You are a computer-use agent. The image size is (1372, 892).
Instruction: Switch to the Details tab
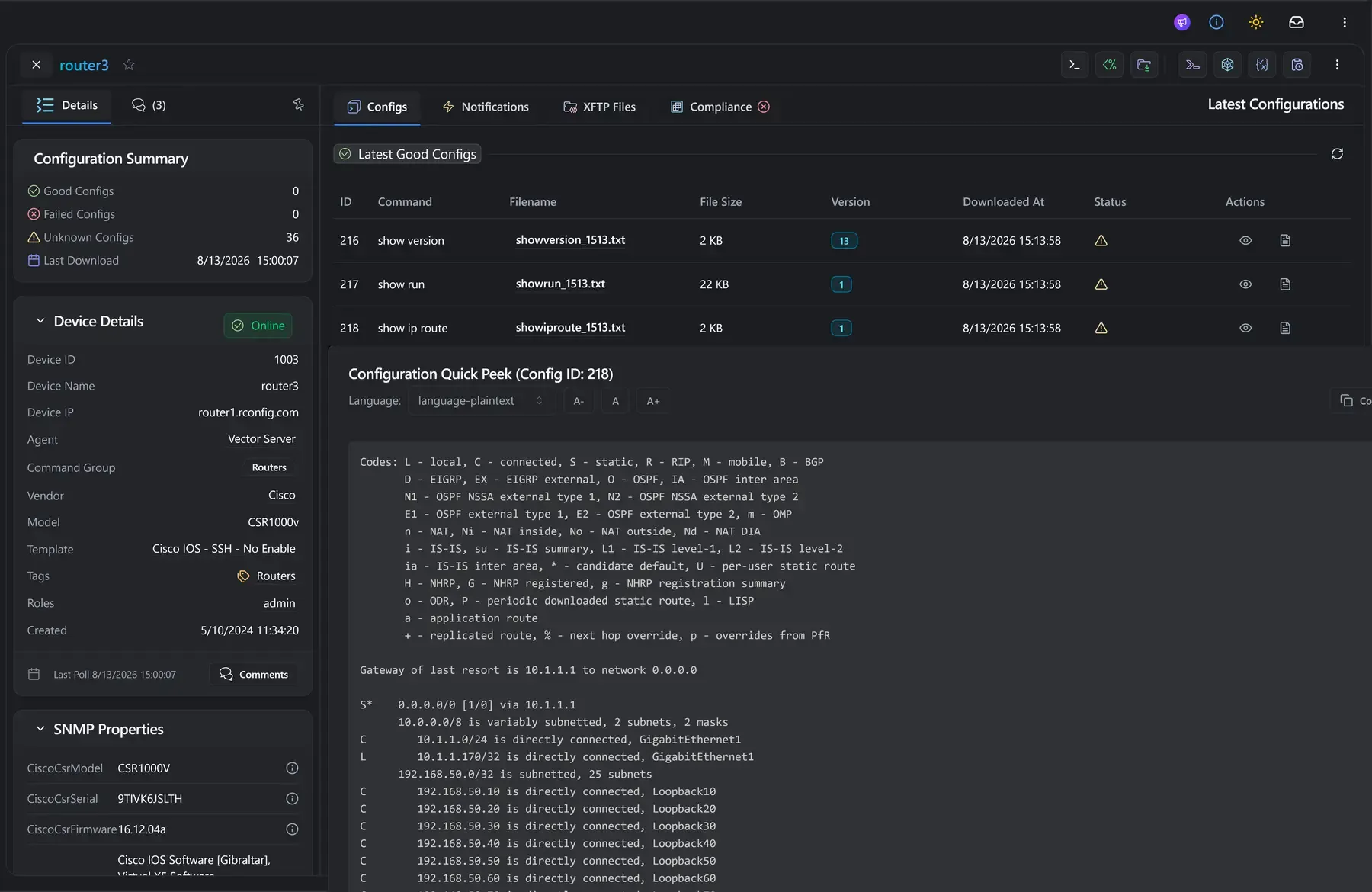click(x=67, y=105)
